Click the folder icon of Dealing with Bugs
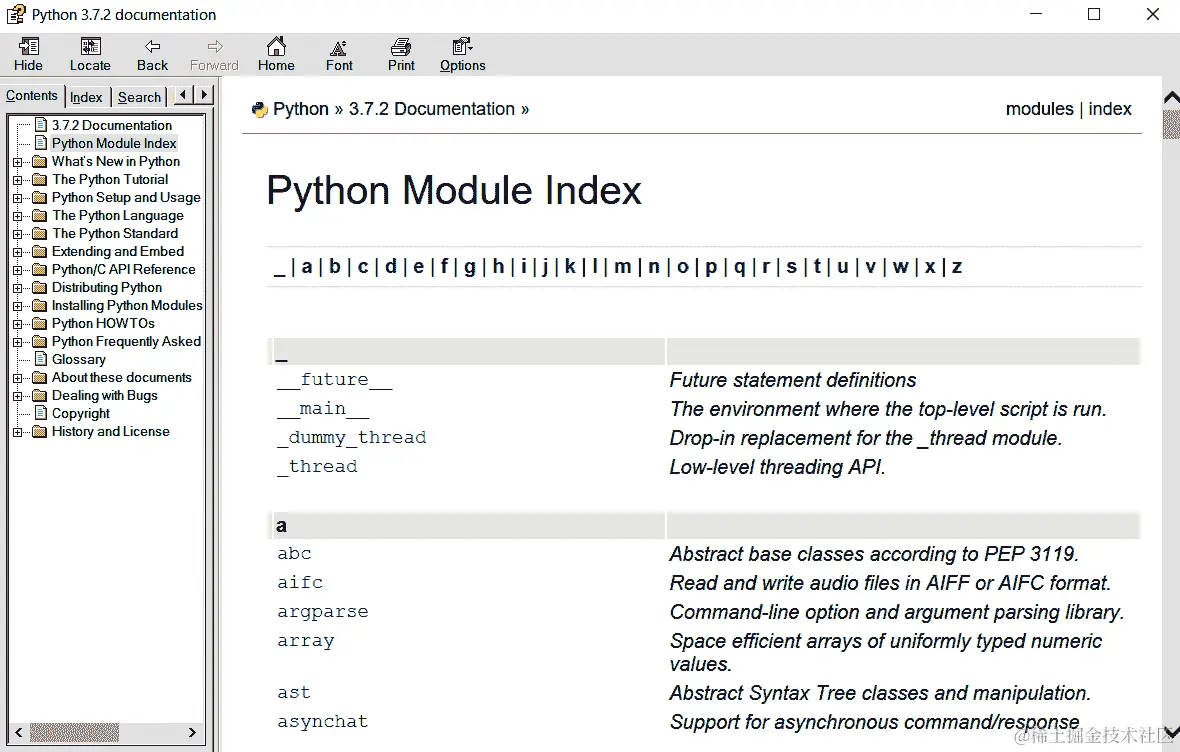This screenshot has width=1180, height=752. [x=40, y=396]
